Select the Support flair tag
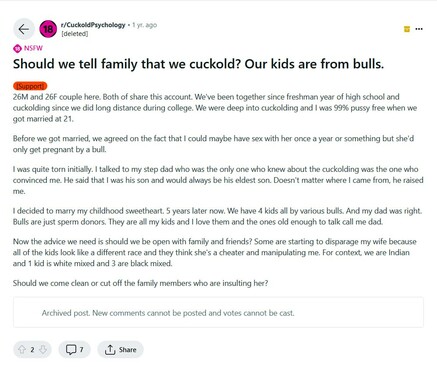The image size is (437, 367). [x=30, y=86]
